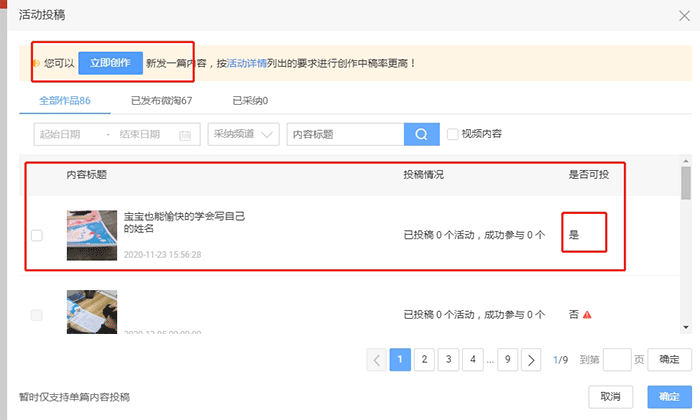Click the blue search magnifier icon

pos(421,135)
